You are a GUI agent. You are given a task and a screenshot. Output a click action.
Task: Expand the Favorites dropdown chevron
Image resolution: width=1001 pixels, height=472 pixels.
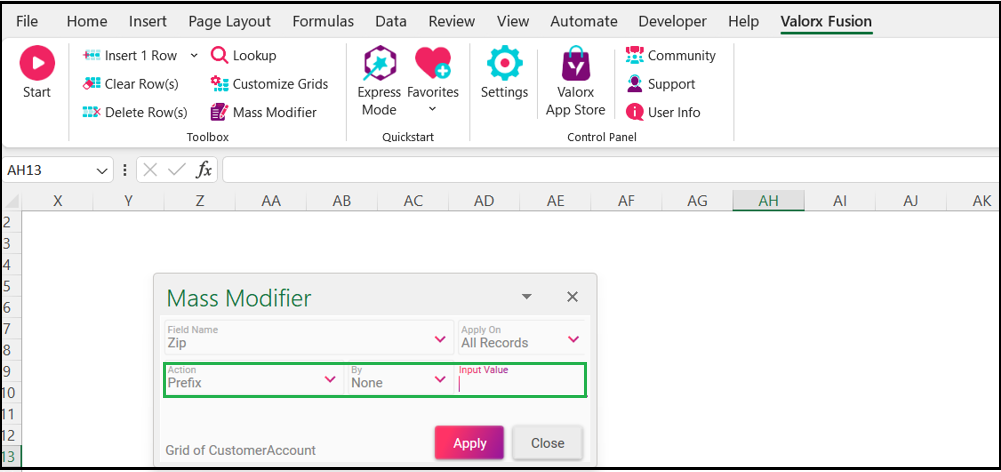click(x=433, y=109)
